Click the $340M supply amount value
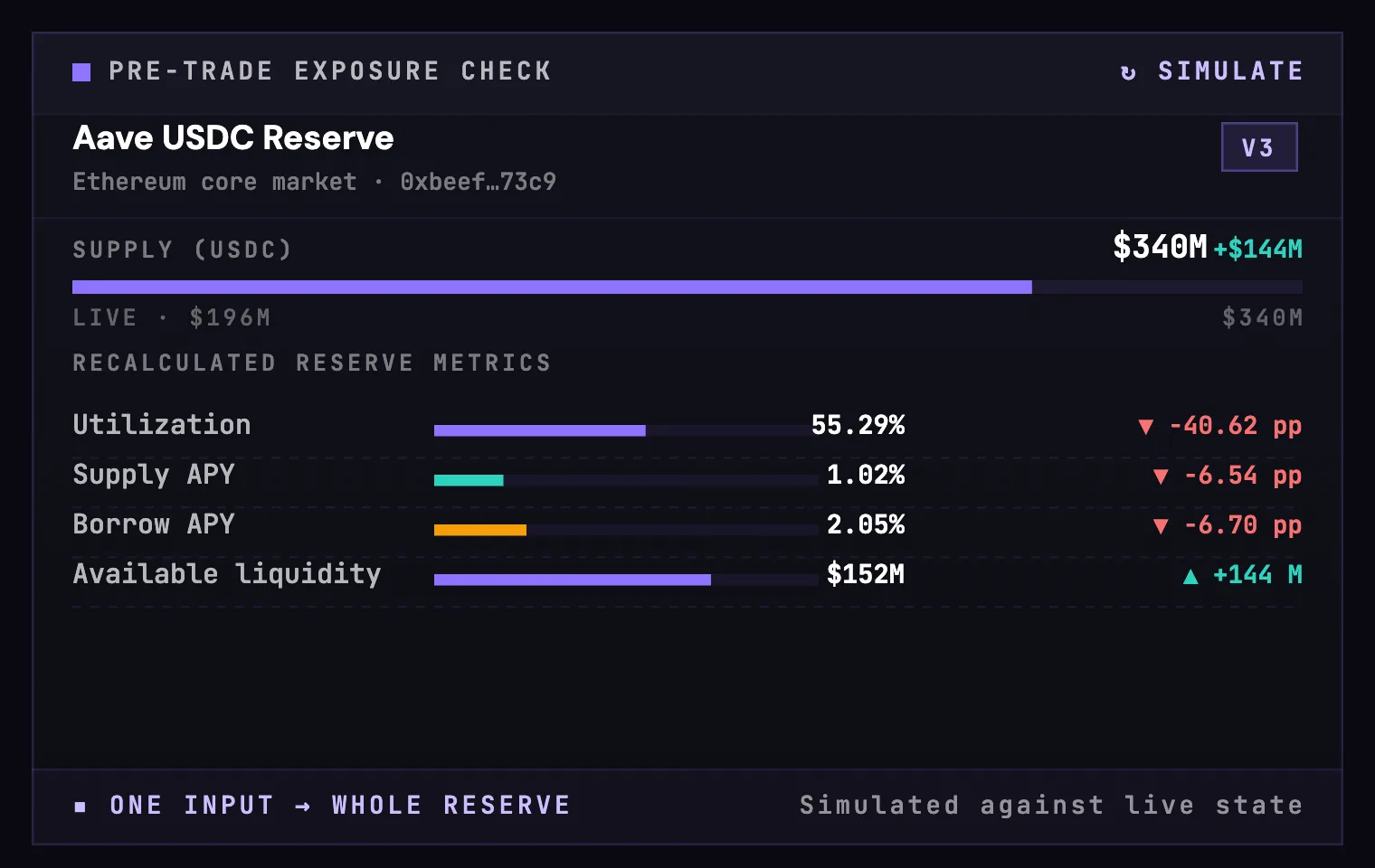This screenshot has height=868, width=1375. [x=1160, y=246]
